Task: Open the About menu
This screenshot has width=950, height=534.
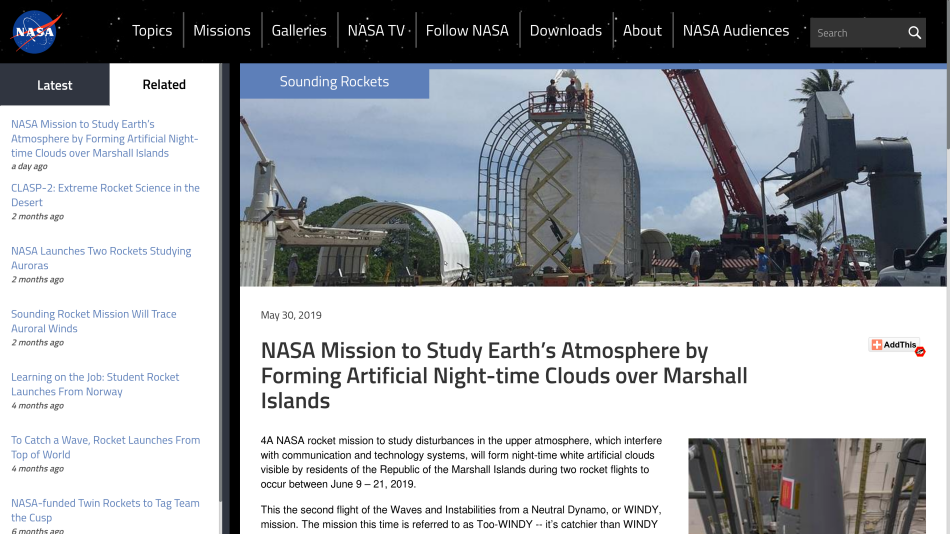Action: (642, 30)
